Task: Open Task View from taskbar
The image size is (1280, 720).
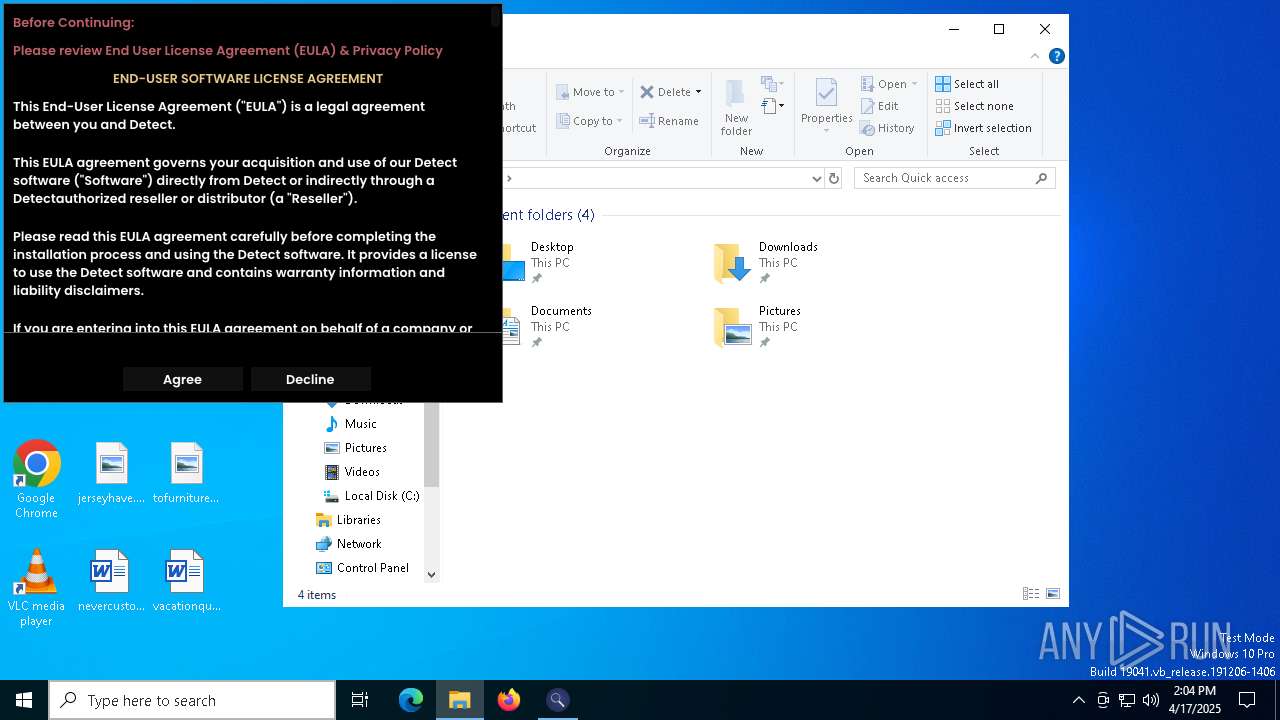Action: pos(360,700)
